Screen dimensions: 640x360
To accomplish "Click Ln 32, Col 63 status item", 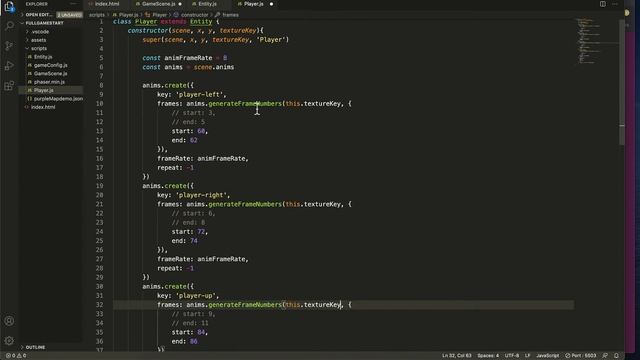I will tap(456, 356).
